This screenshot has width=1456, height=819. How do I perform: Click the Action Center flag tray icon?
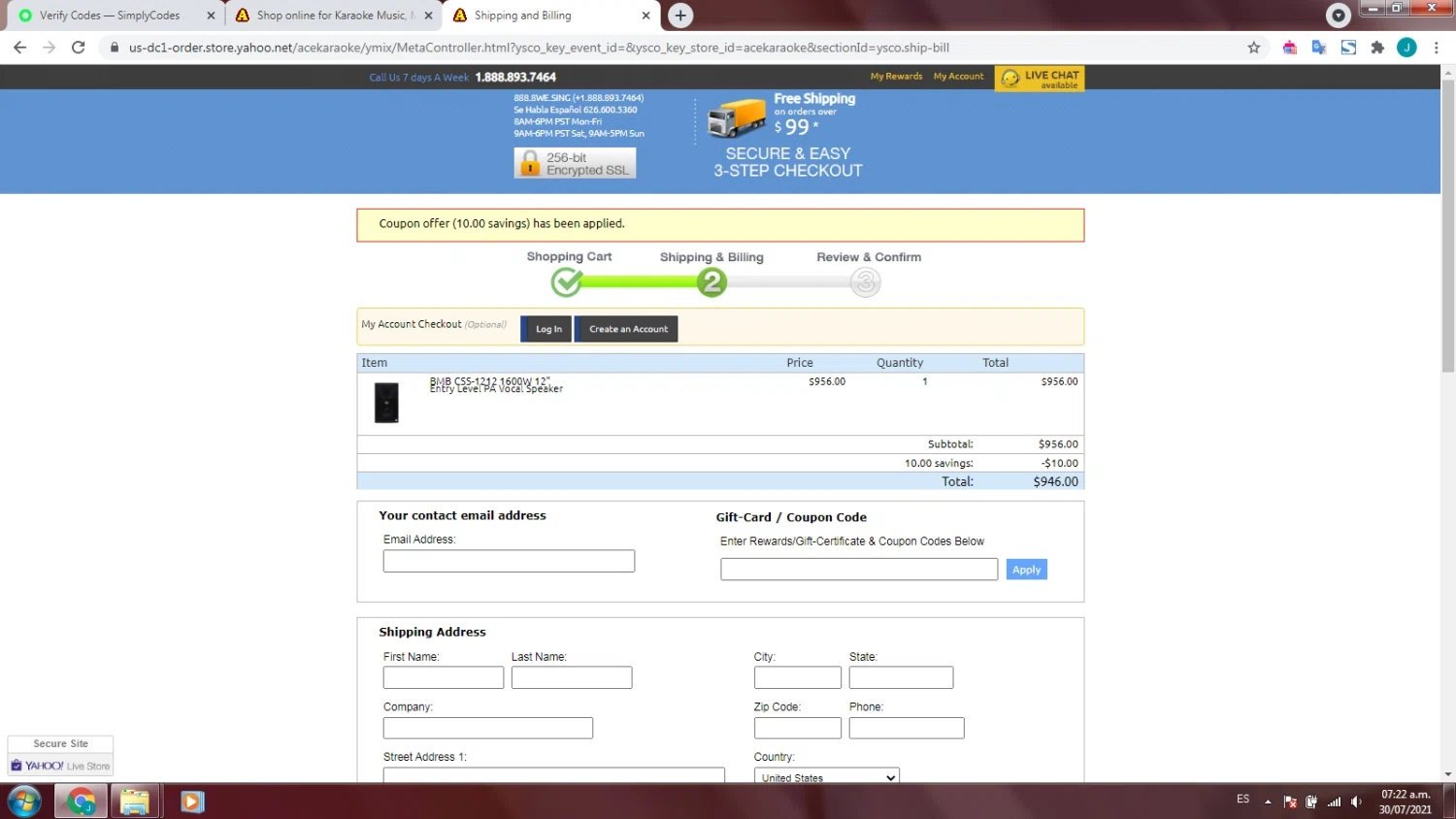[x=1290, y=802]
